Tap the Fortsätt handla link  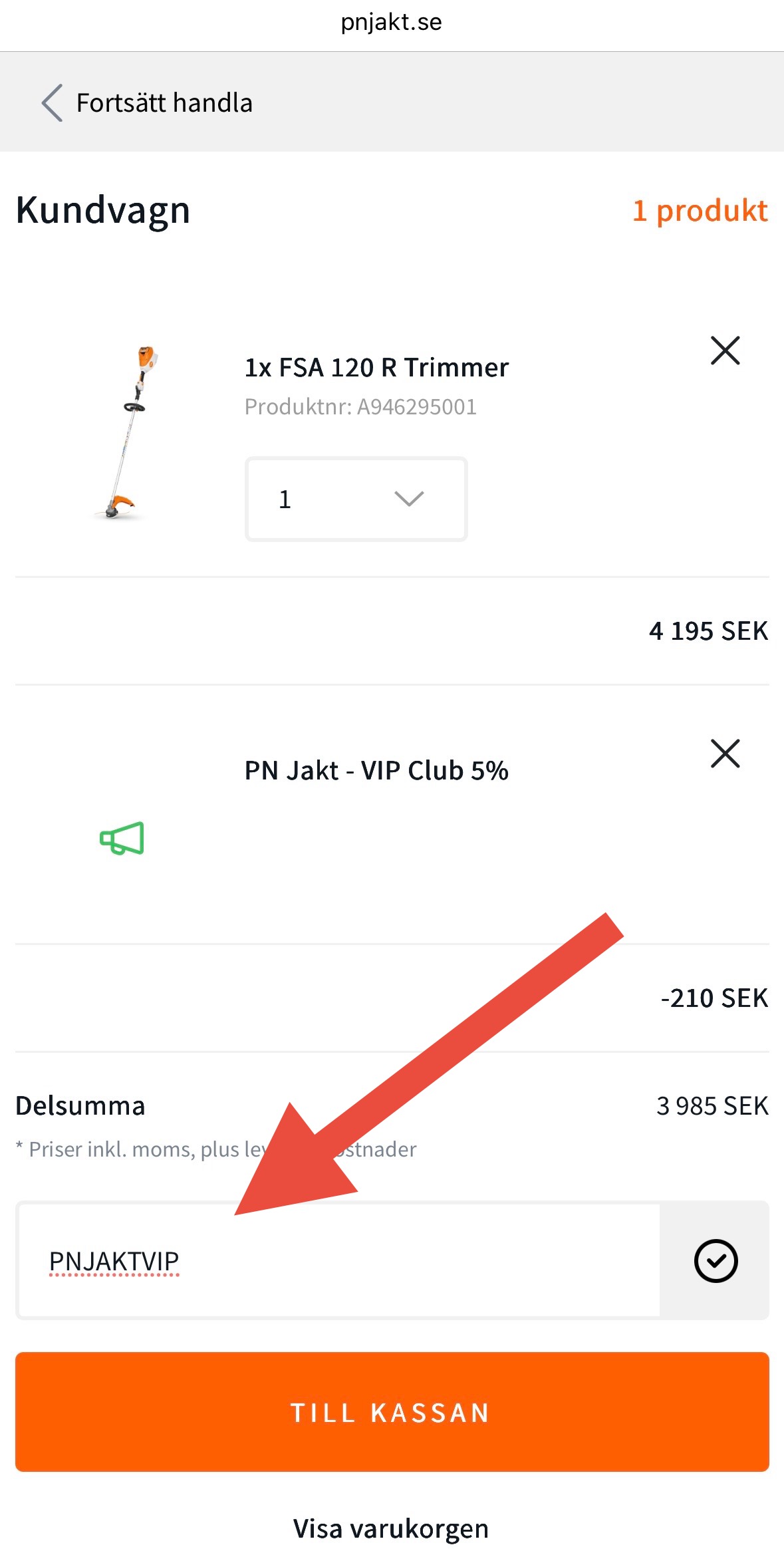pyautogui.click(x=164, y=103)
